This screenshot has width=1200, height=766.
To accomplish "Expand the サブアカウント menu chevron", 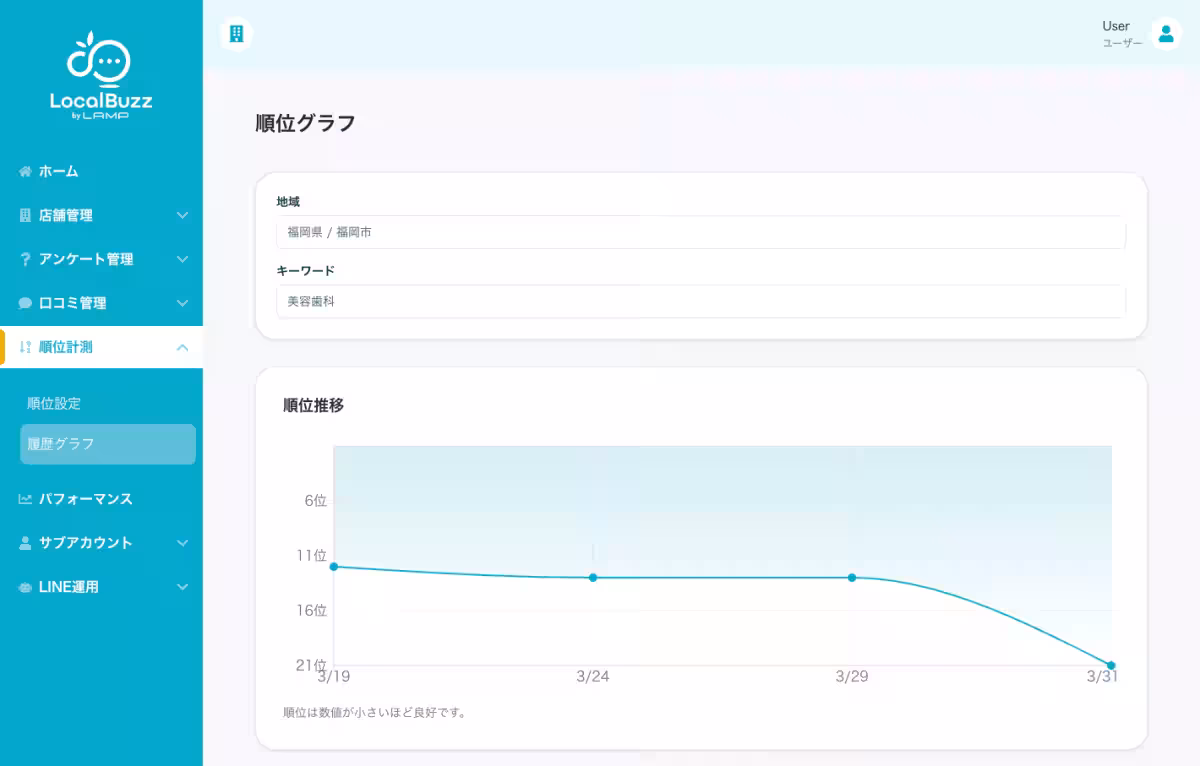I will 183,543.
